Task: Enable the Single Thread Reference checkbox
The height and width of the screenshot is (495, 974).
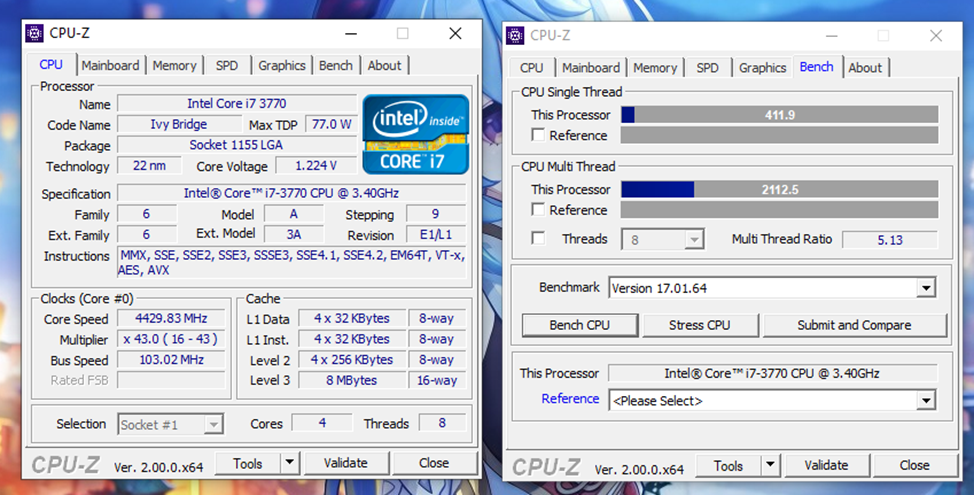Action: [x=538, y=135]
